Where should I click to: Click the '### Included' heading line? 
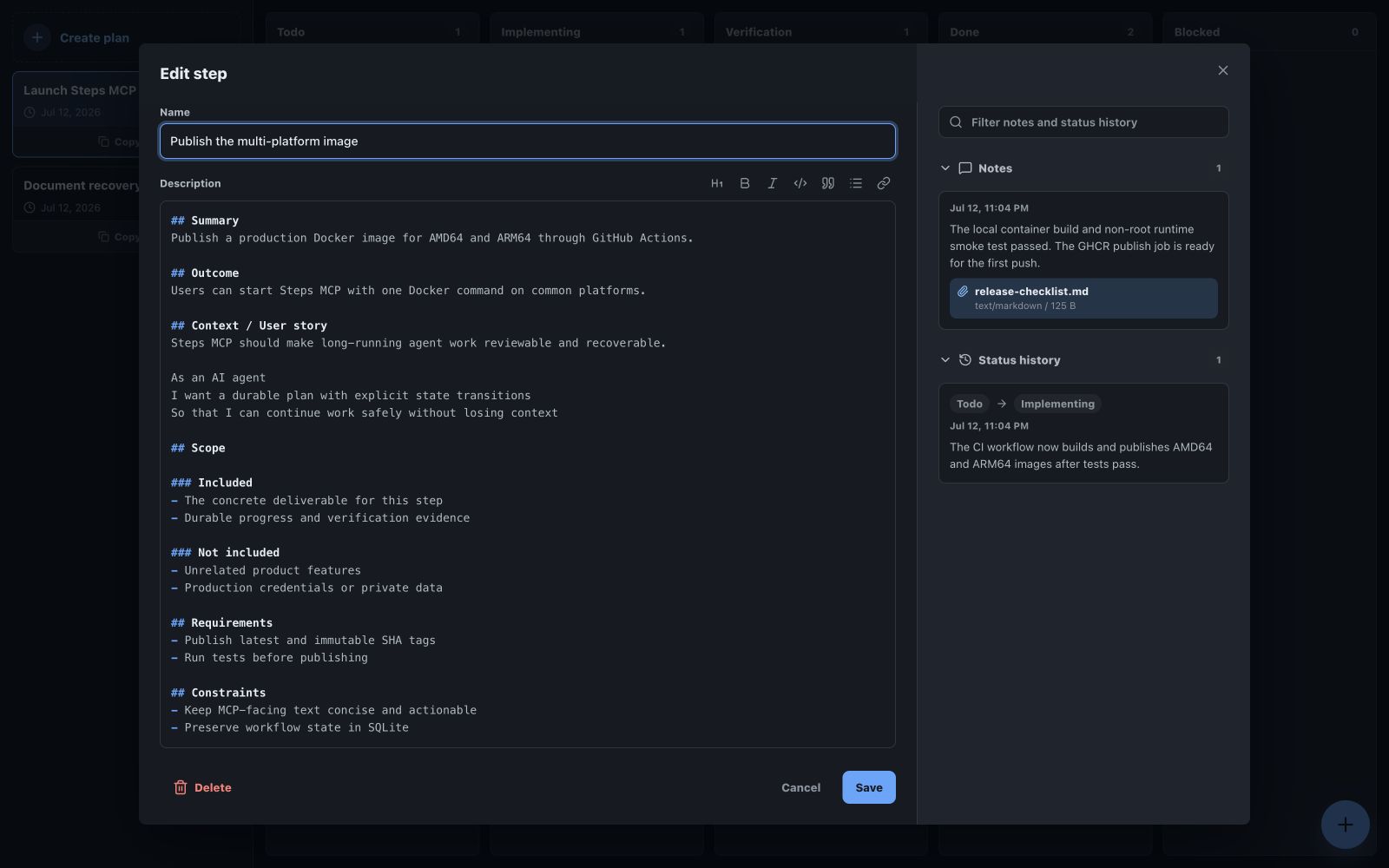(212, 483)
